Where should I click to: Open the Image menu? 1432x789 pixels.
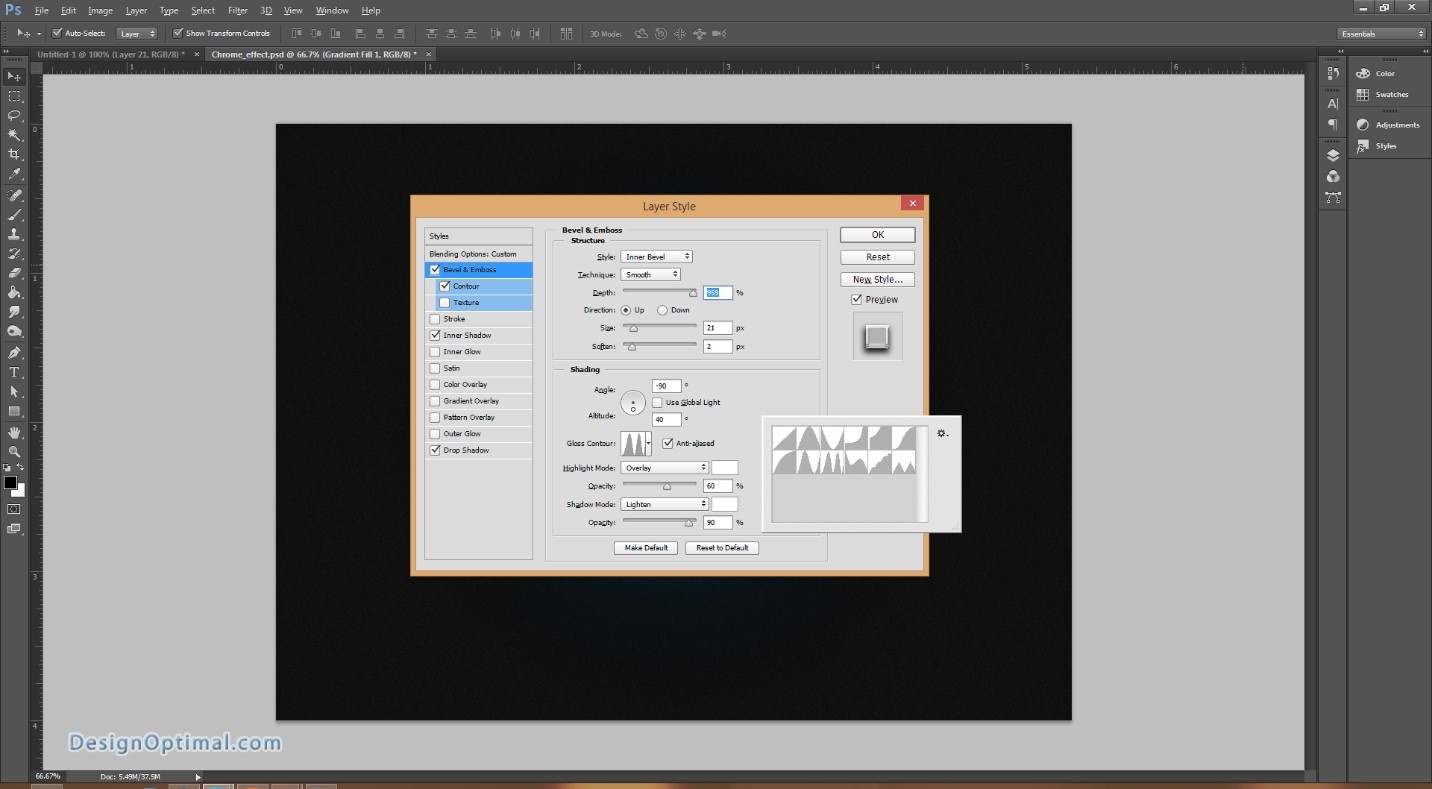click(100, 10)
